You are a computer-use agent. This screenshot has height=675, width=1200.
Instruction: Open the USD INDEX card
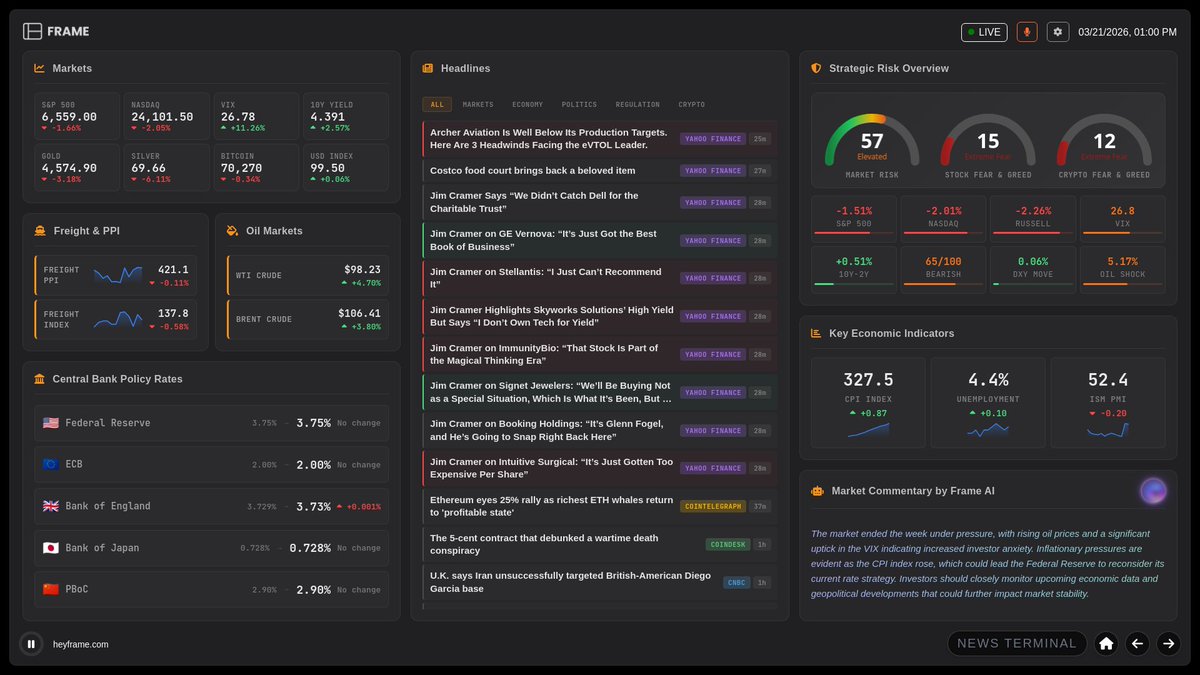coord(346,167)
